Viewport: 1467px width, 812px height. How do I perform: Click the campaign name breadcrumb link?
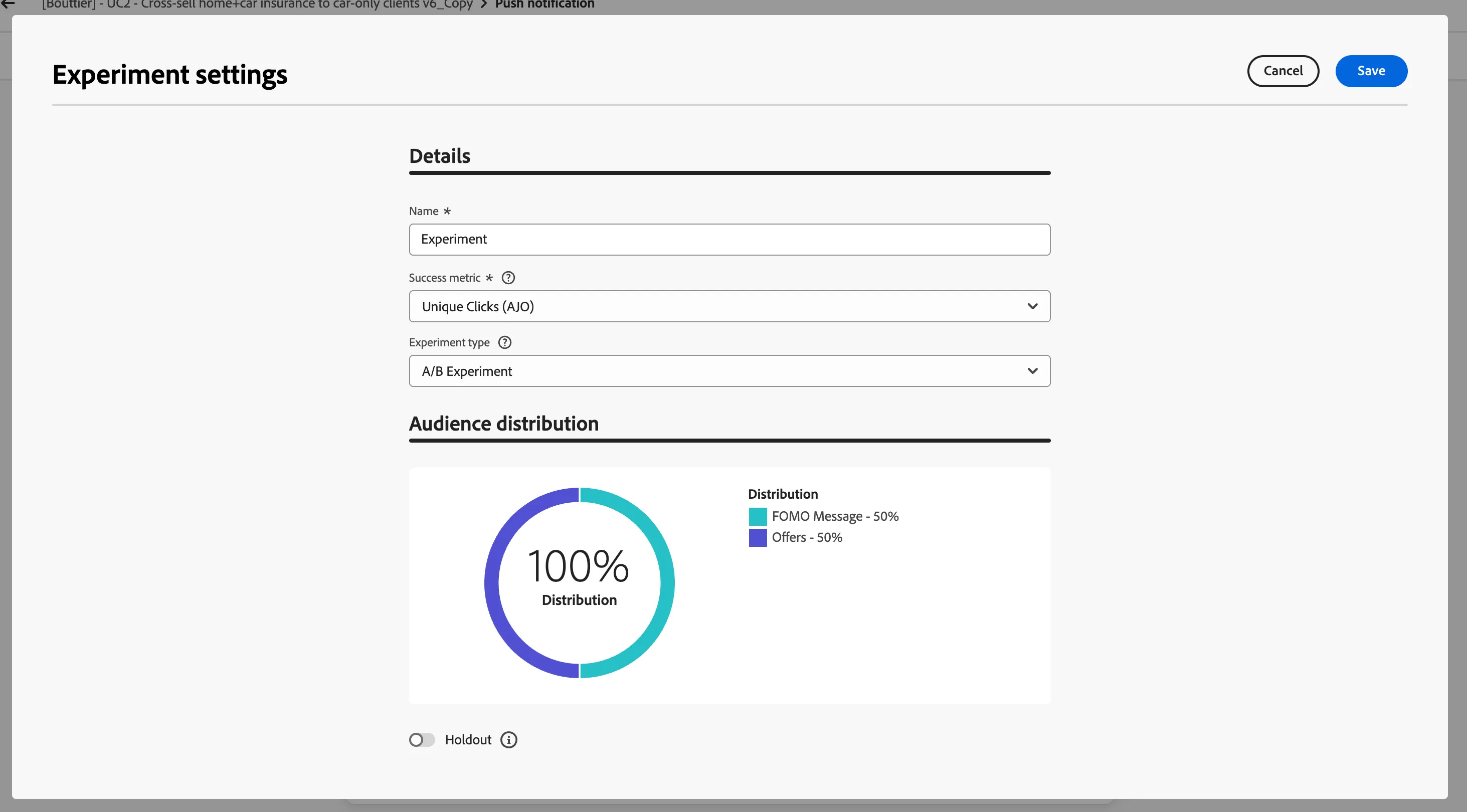257,5
